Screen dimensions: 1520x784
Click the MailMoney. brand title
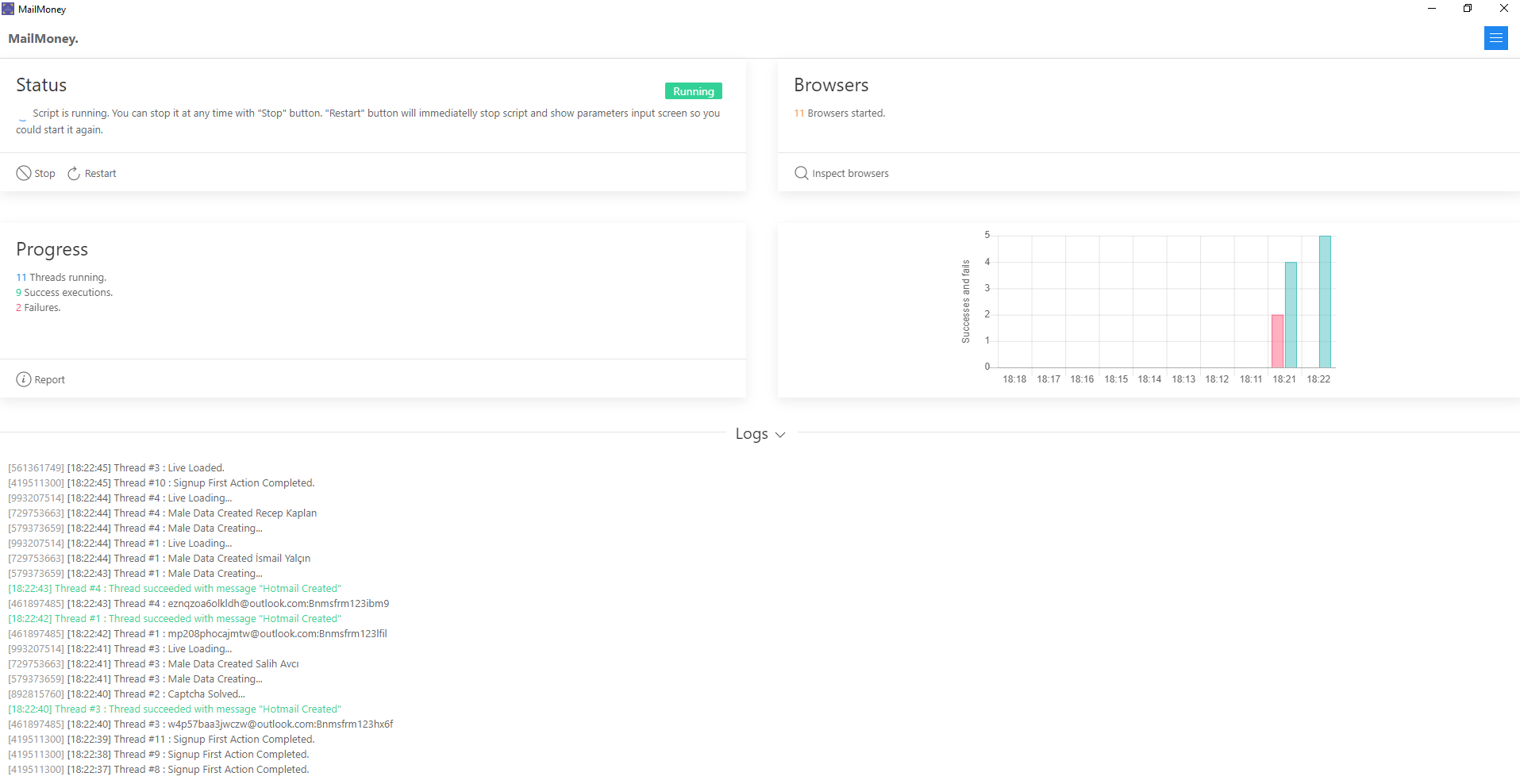[43, 38]
